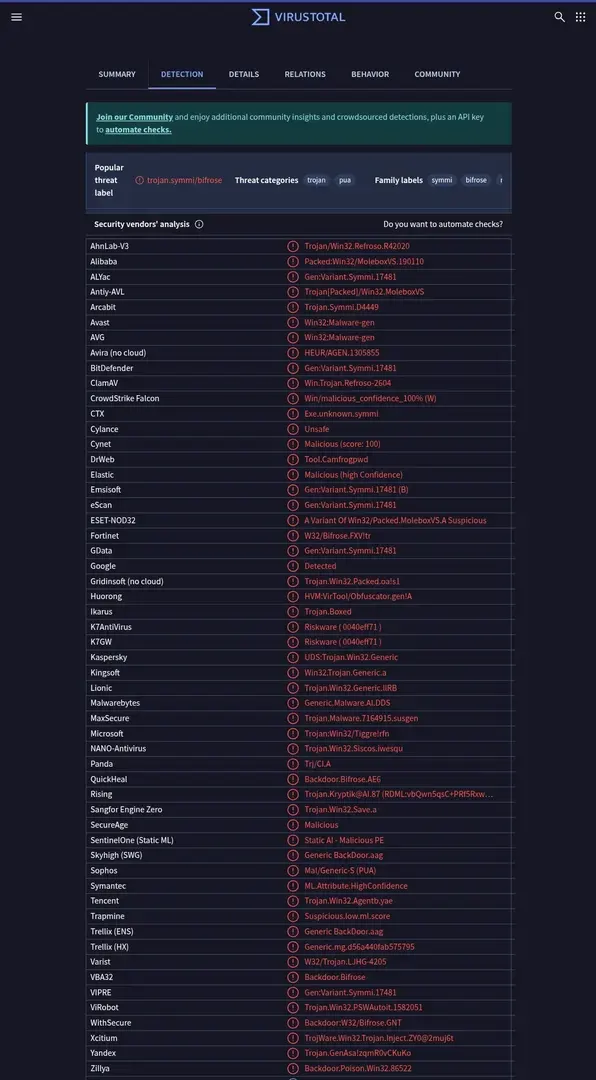
Task: Open the hamburger menu icon
Action: point(17,17)
